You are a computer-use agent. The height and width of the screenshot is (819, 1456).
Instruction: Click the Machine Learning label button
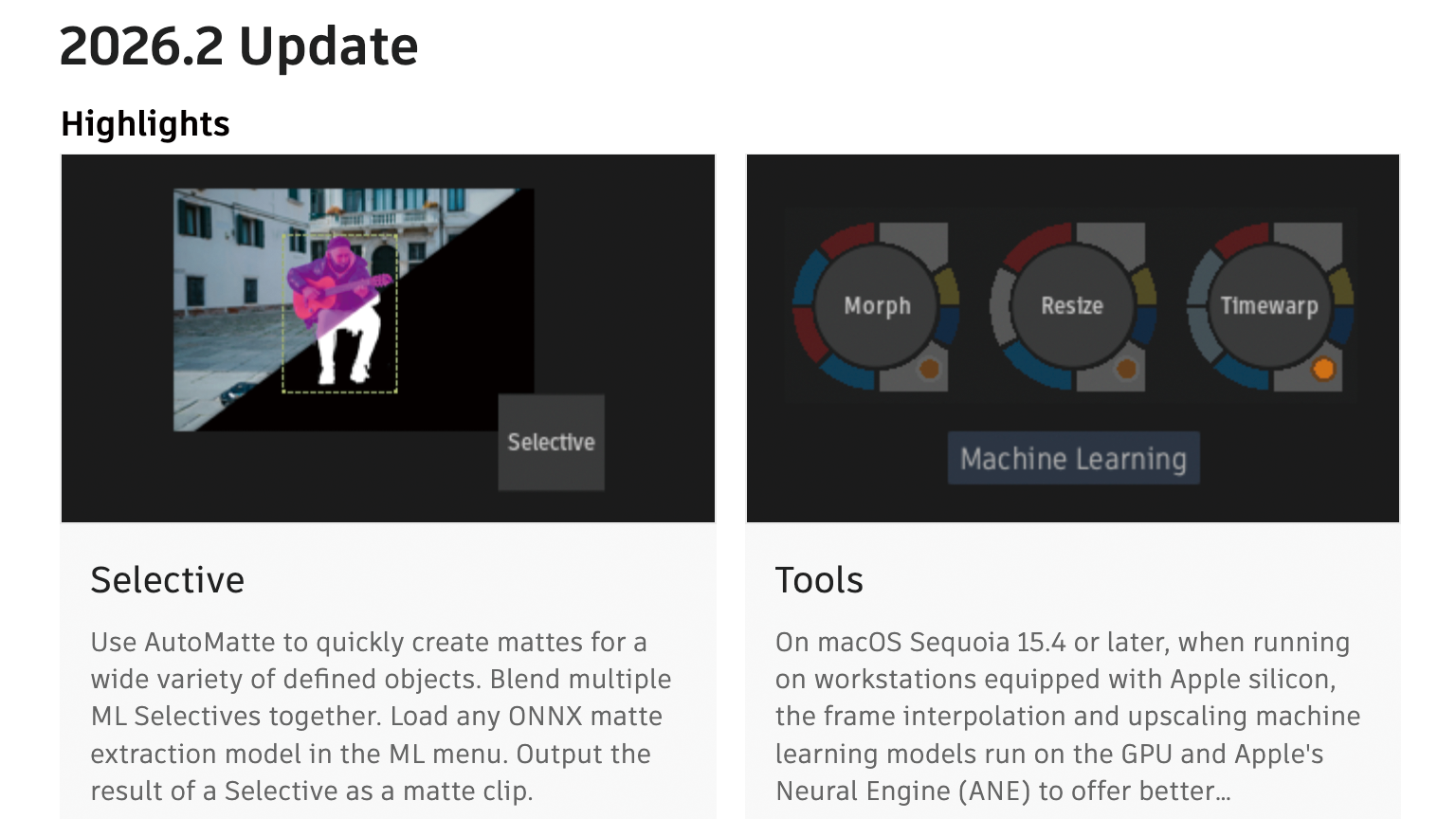(1073, 459)
